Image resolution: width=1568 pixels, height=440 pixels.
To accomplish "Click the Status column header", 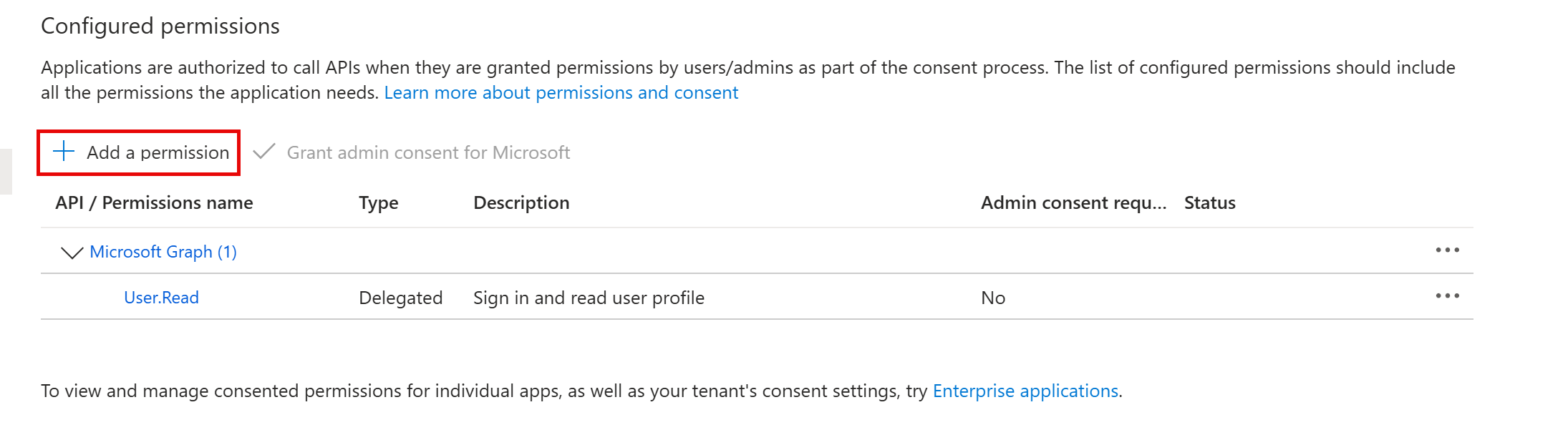I will coord(1209,203).
